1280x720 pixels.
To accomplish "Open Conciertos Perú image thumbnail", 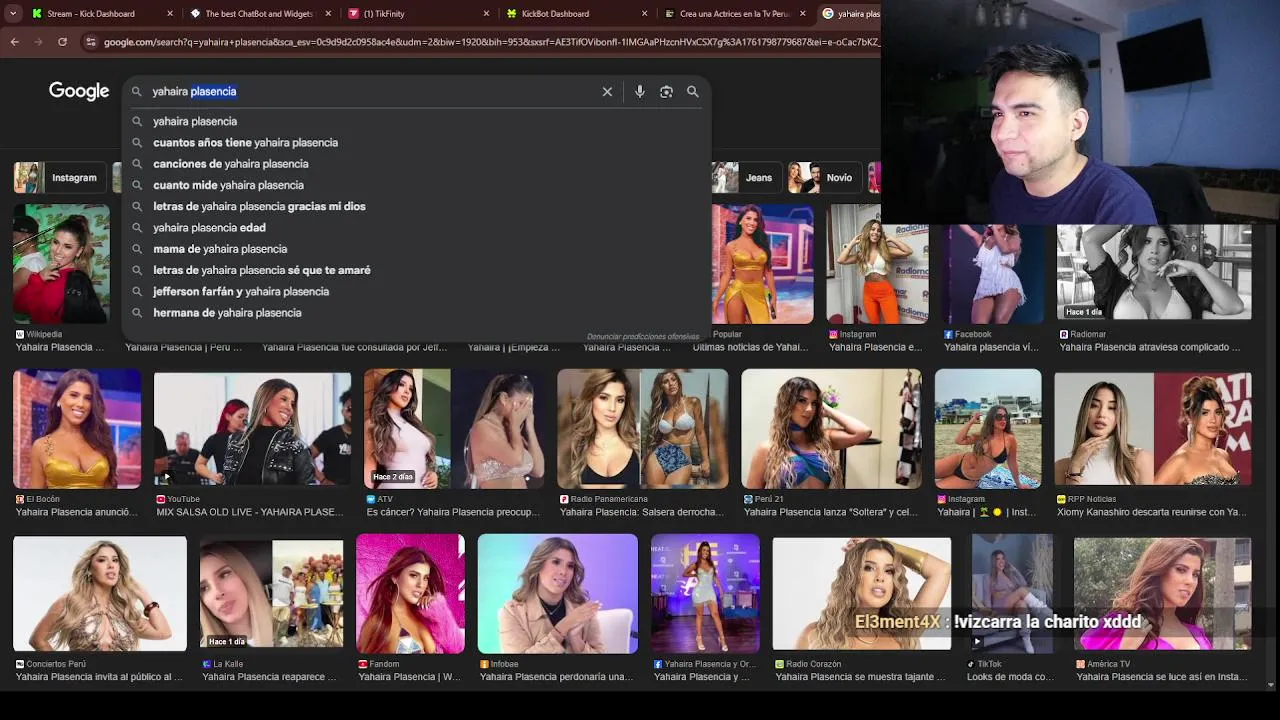I will 100,594.
